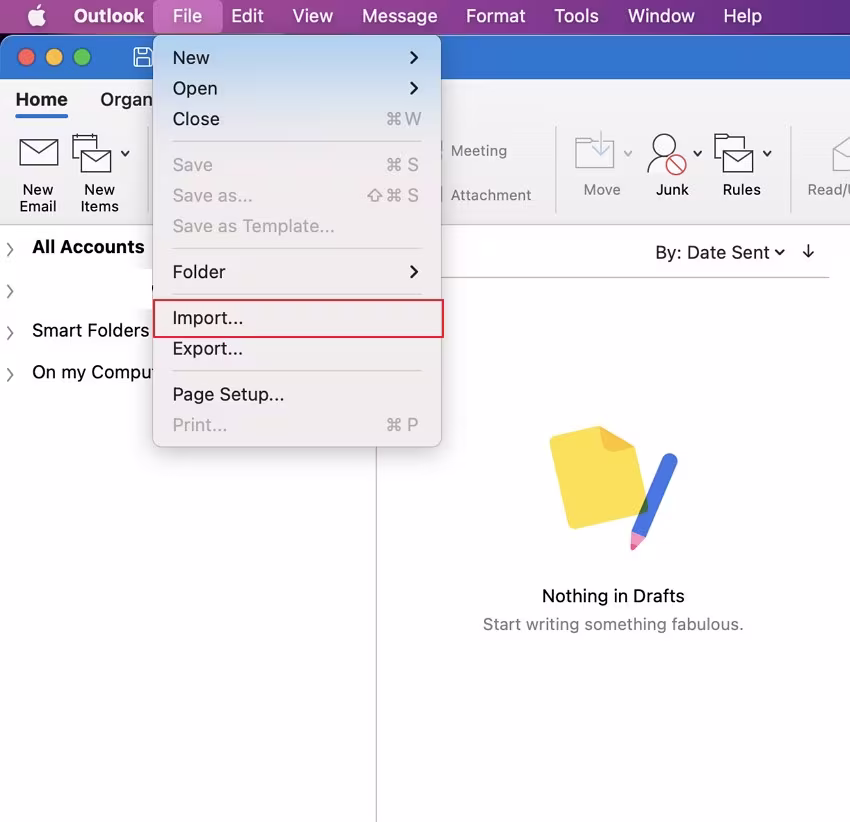Select On my Computer in sidebar
This screenshot has width=850, height=822.
tap(93, 372)
